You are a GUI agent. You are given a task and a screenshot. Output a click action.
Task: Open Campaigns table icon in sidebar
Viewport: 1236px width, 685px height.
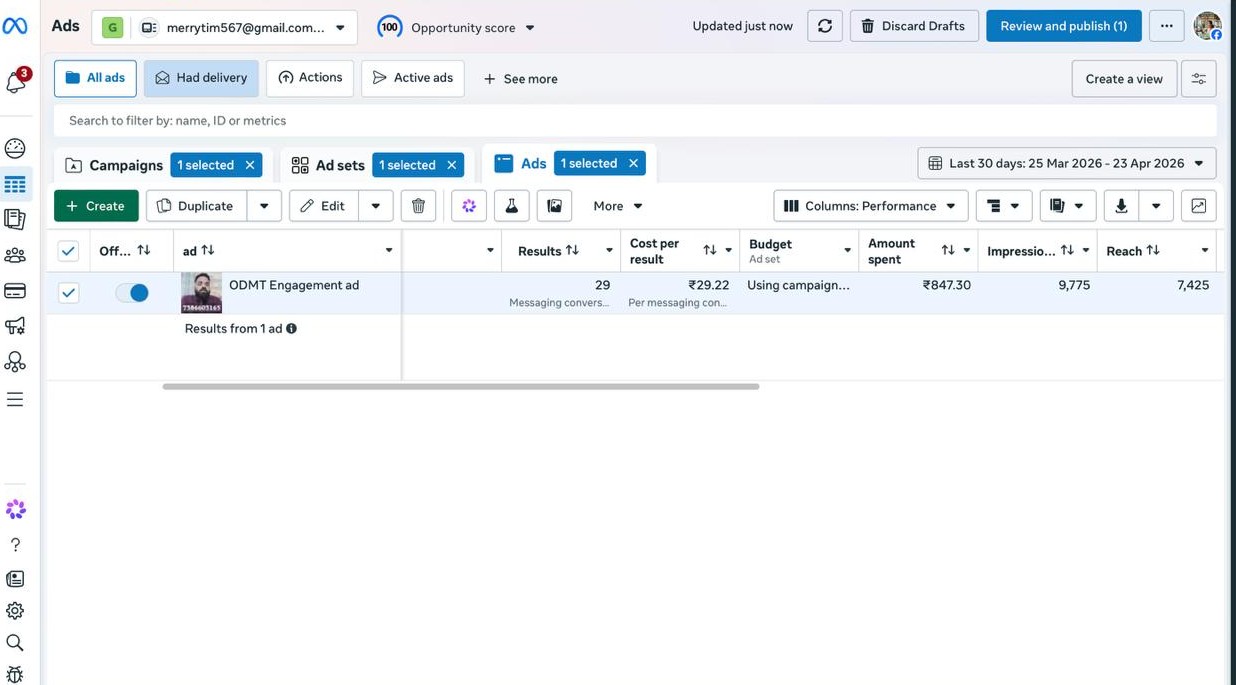pyautogui.click(x=15, y=185)
